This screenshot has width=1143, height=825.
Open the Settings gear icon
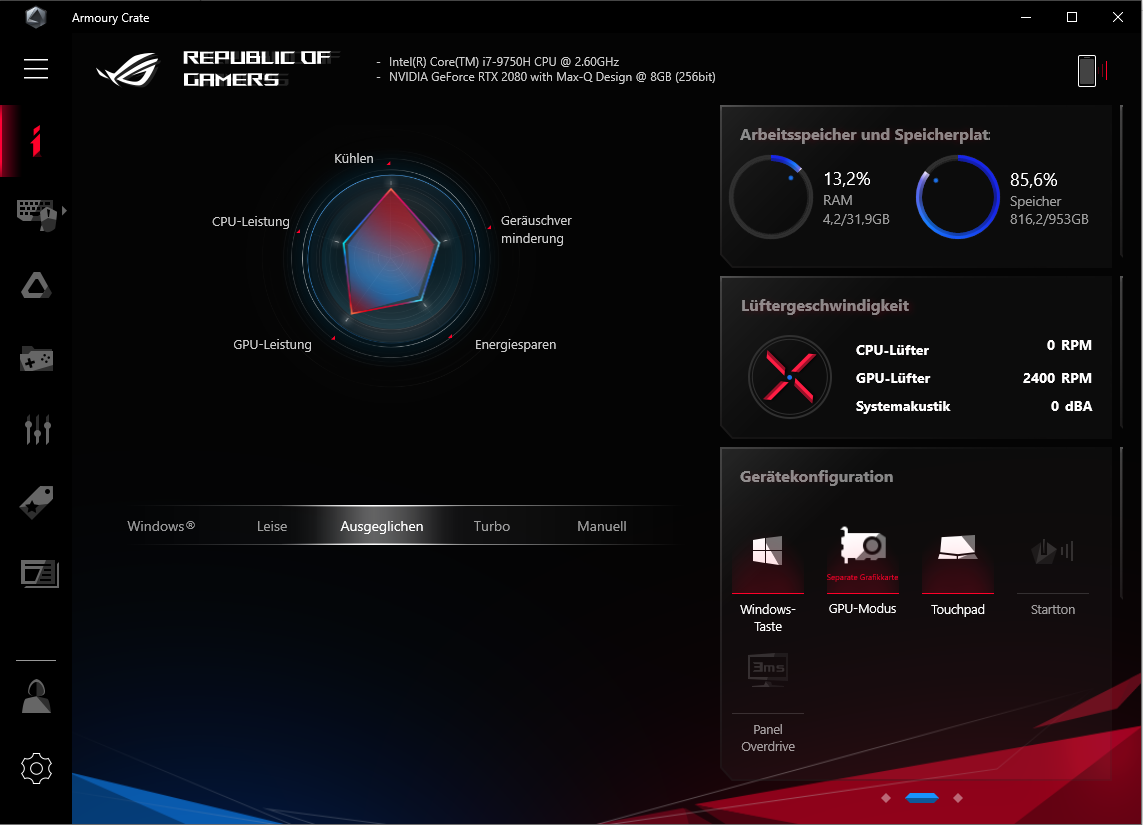[36, 768]
